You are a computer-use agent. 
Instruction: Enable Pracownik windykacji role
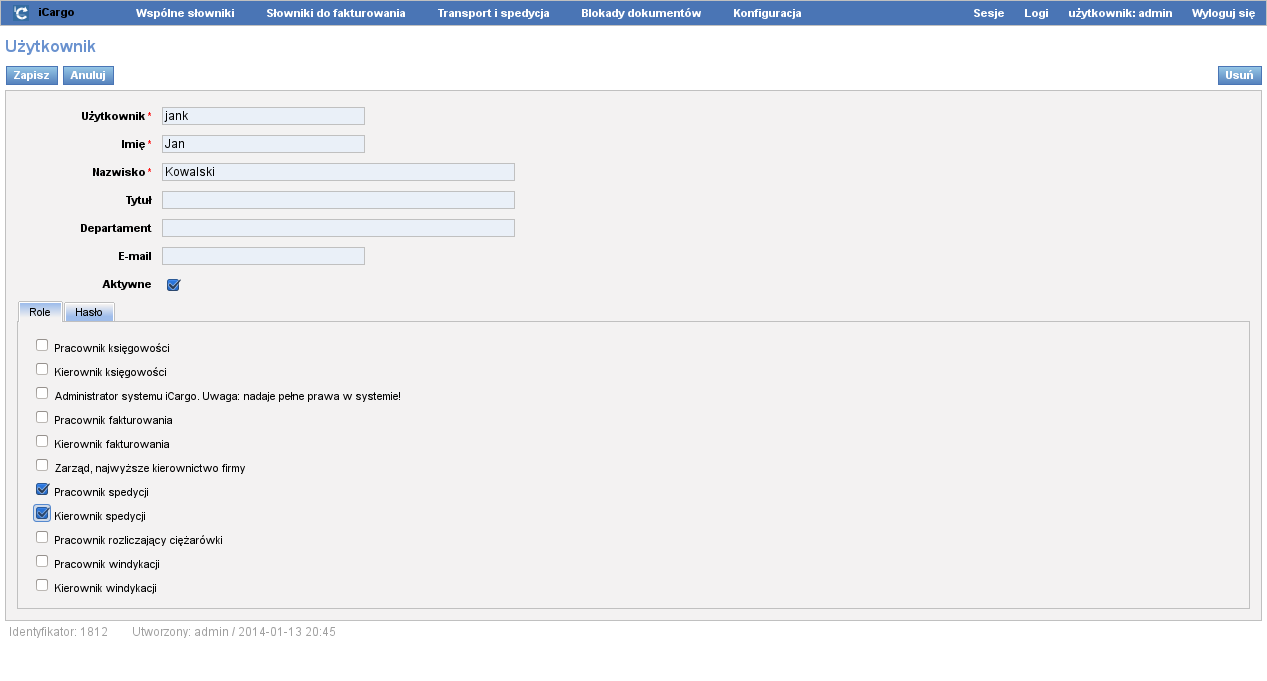pos(42,561)
